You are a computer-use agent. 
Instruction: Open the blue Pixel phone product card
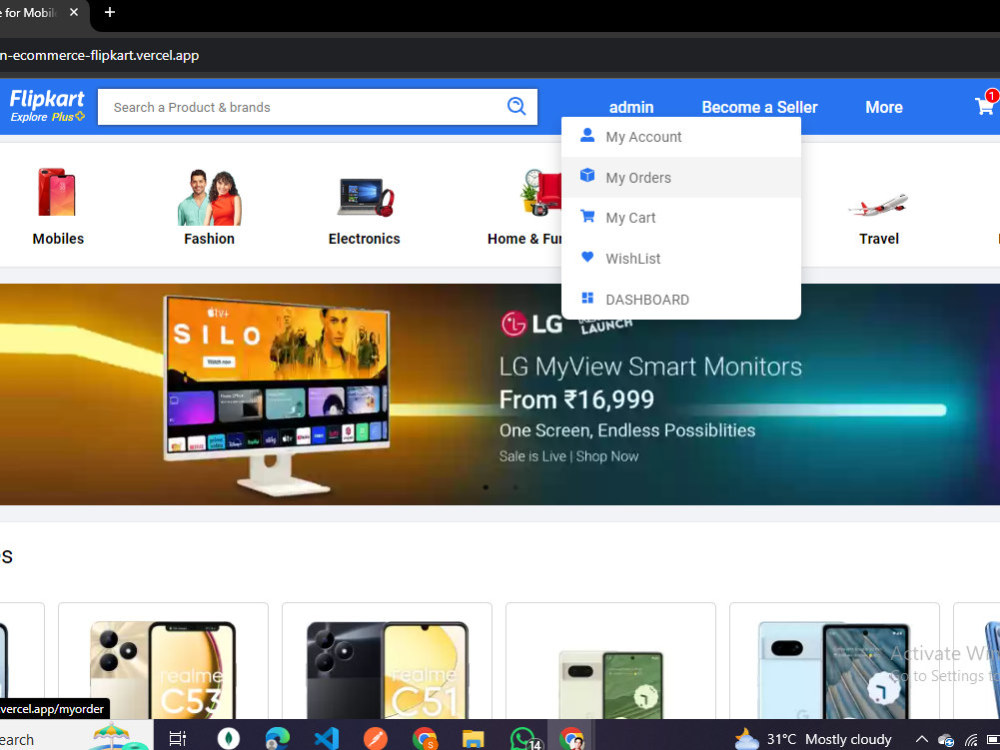(834, 661)
